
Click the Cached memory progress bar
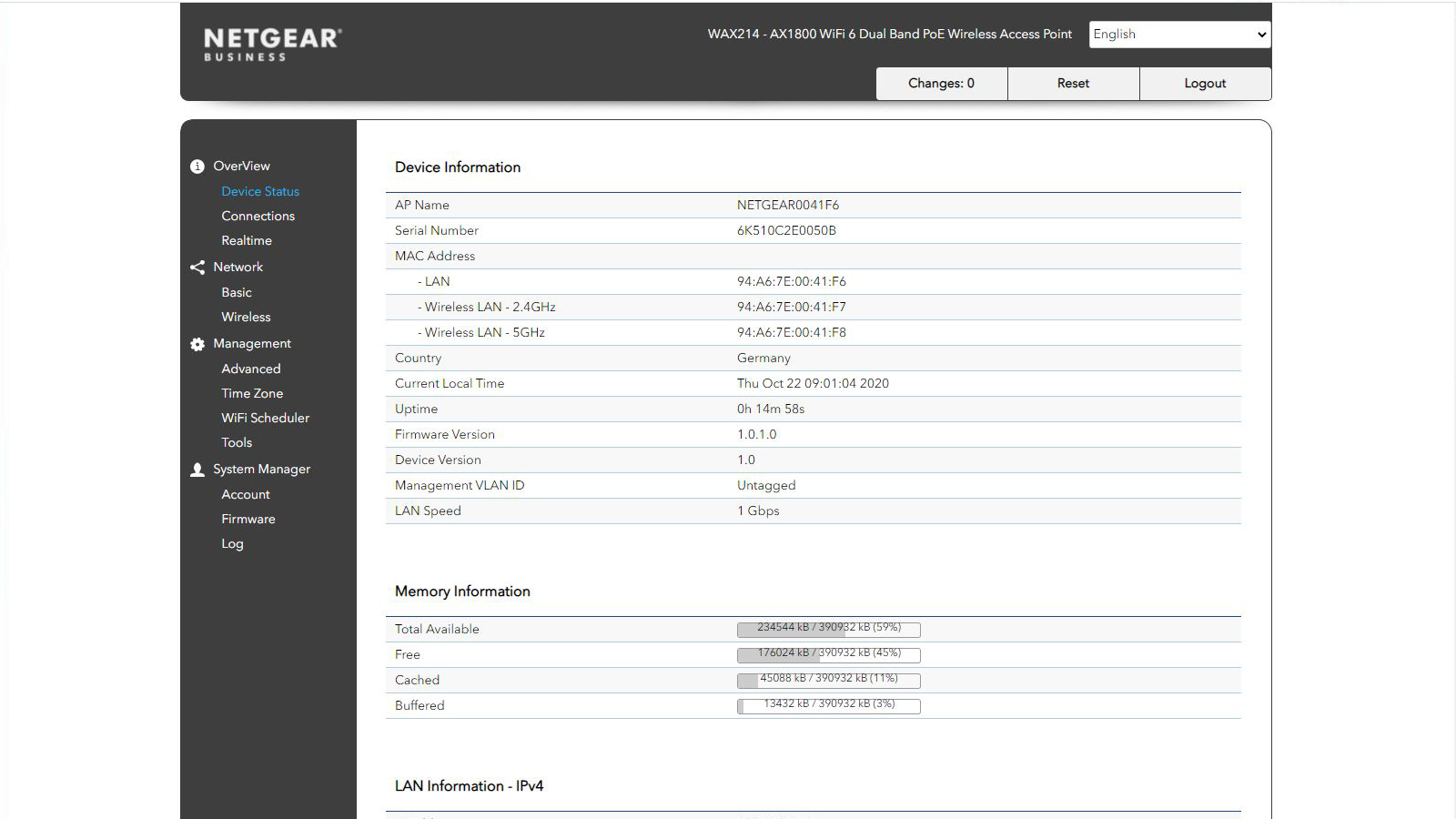click(829, 681)
